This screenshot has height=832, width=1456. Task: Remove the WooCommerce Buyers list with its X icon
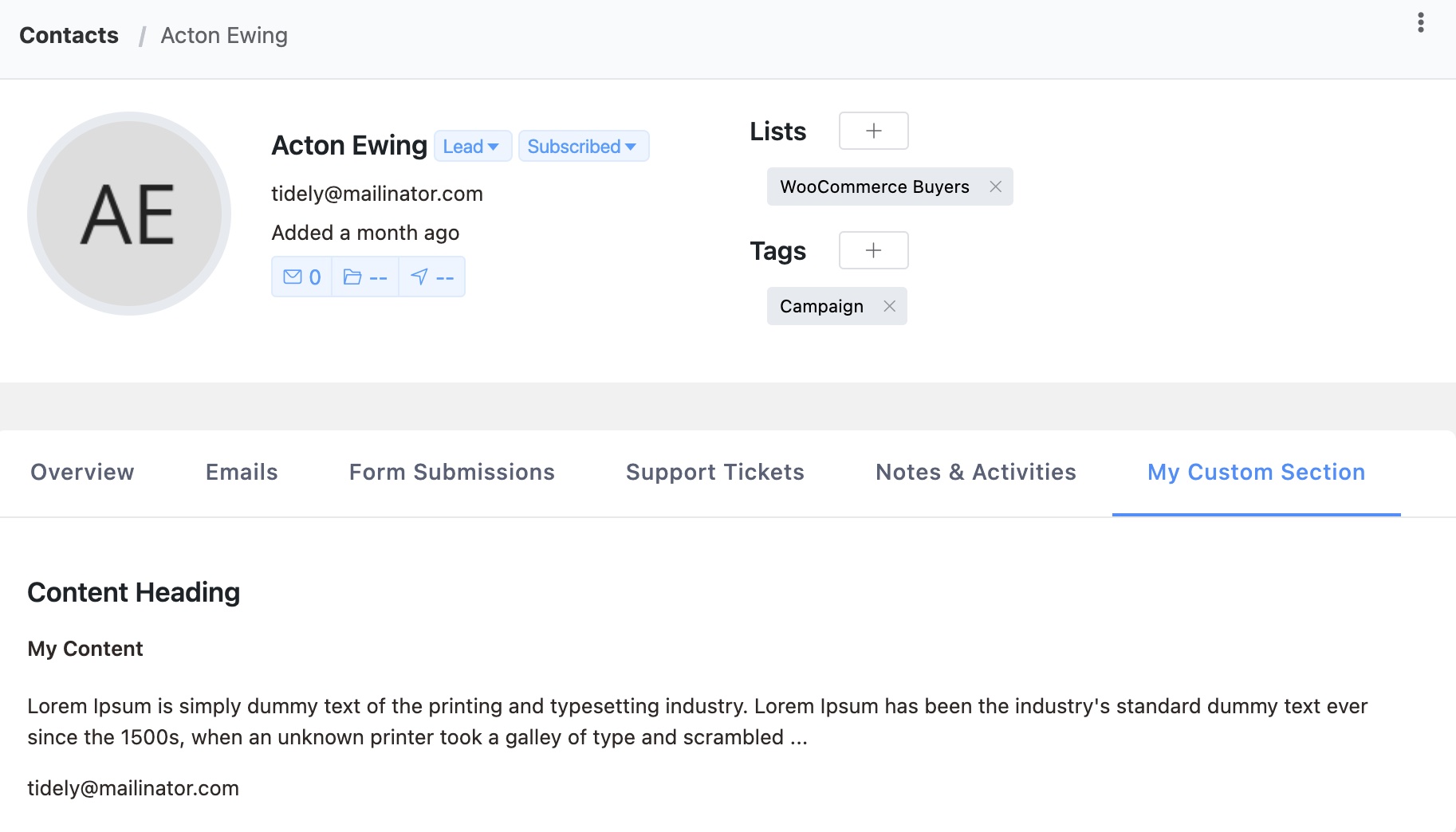(995, 186)
